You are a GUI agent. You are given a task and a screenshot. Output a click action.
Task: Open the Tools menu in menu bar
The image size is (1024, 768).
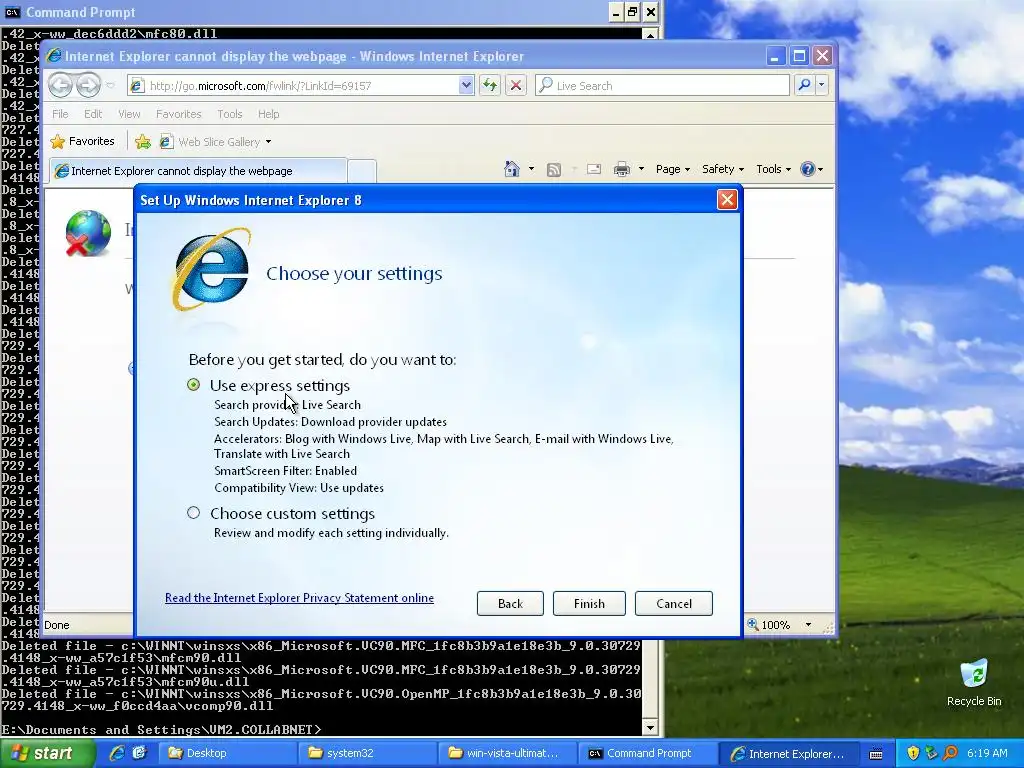229,114
